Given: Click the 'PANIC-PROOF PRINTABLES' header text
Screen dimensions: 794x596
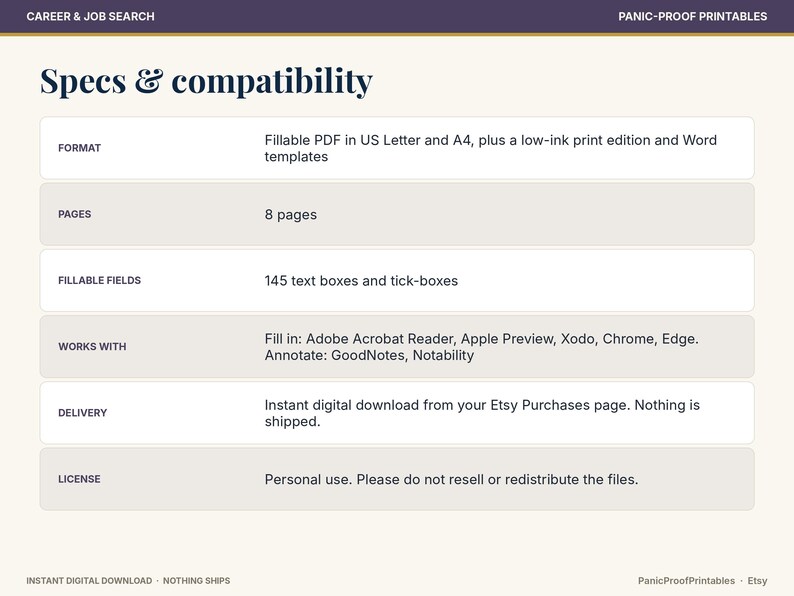Looking at the screenshot, I should 692,16.
